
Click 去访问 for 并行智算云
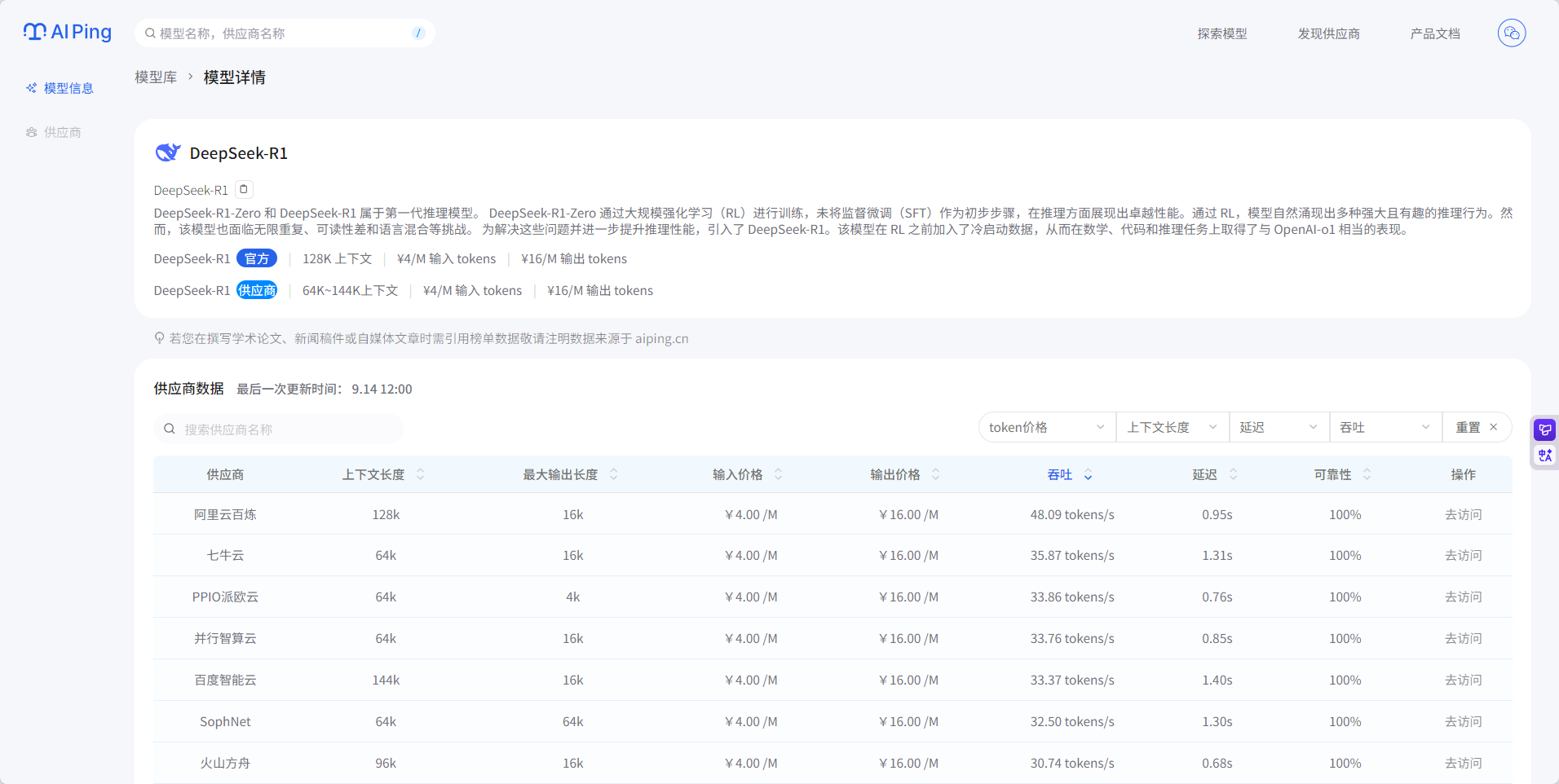point(1463,638)
